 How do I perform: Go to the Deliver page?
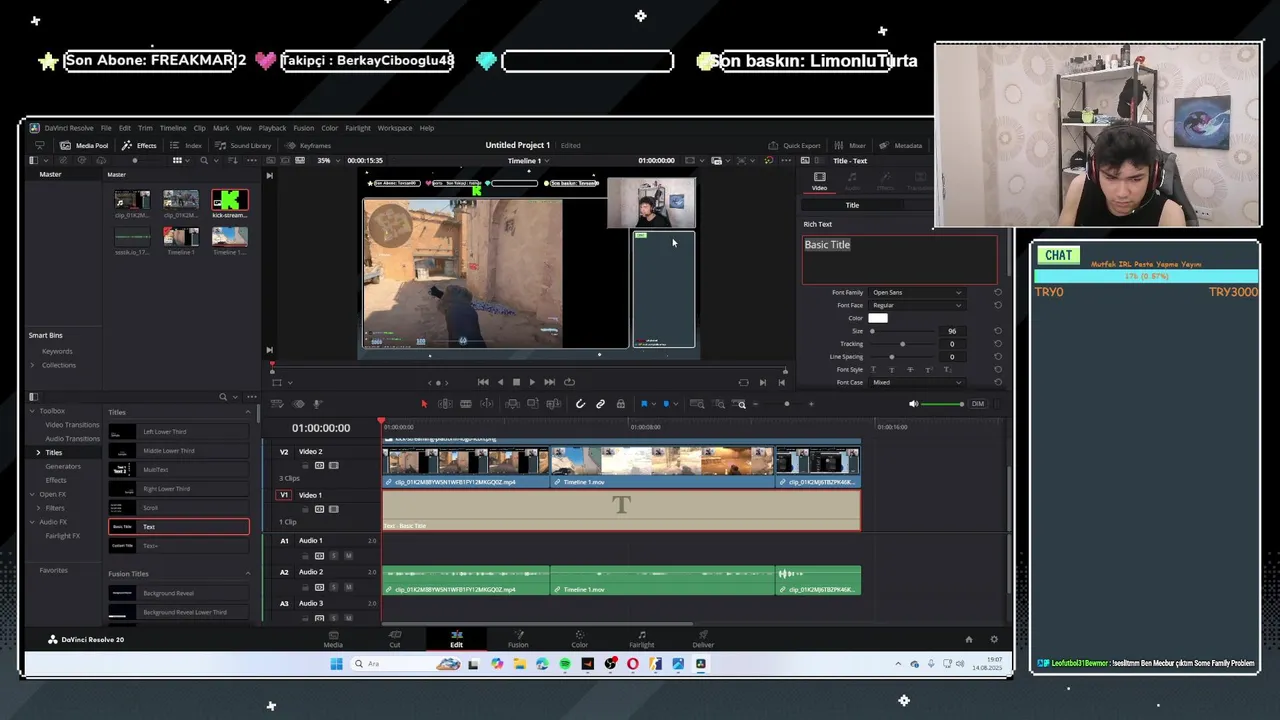click(x=703, y=639)
